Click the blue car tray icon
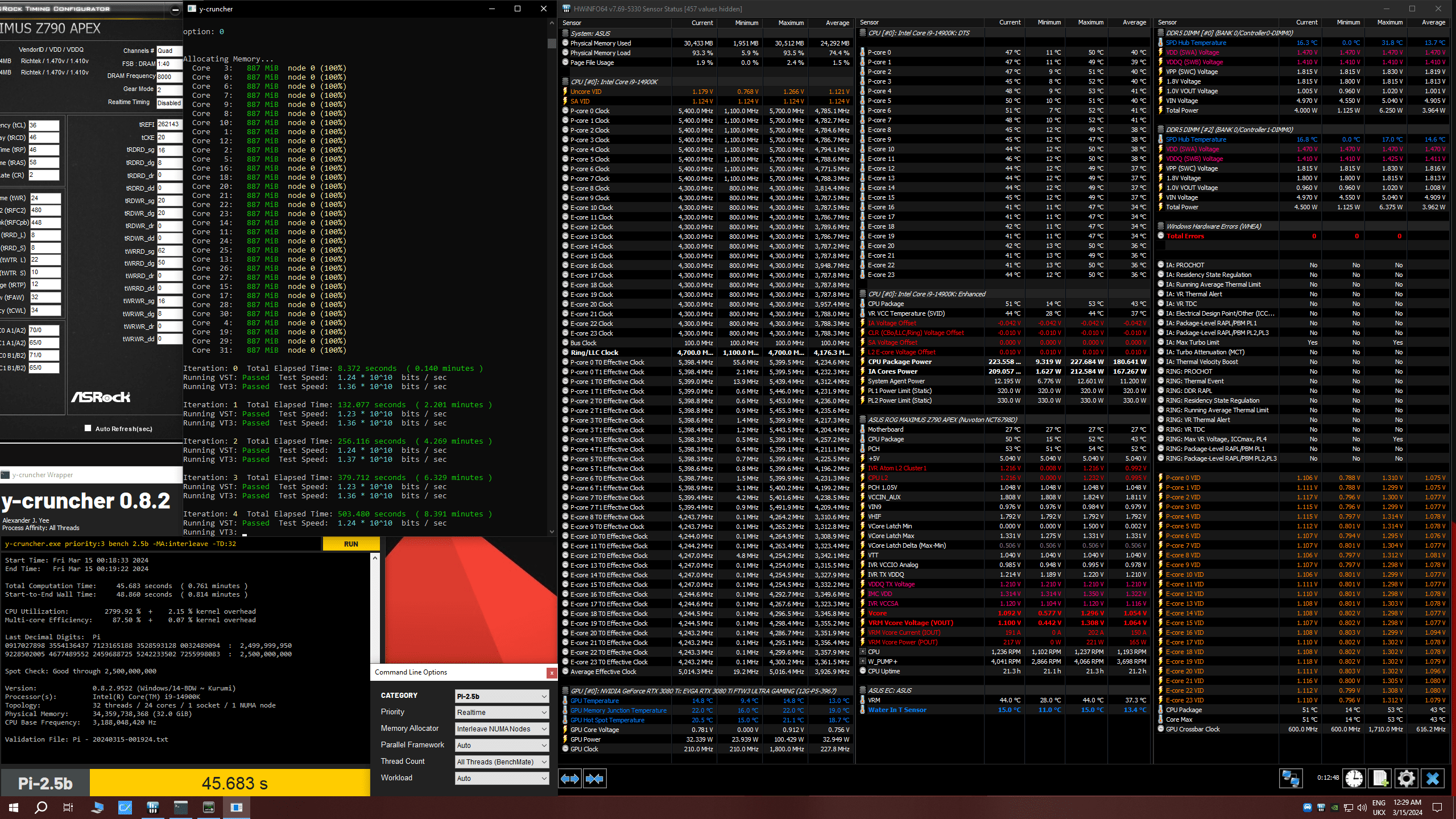The height and width of the screenshot is (819, 1456). point(1308,808)
